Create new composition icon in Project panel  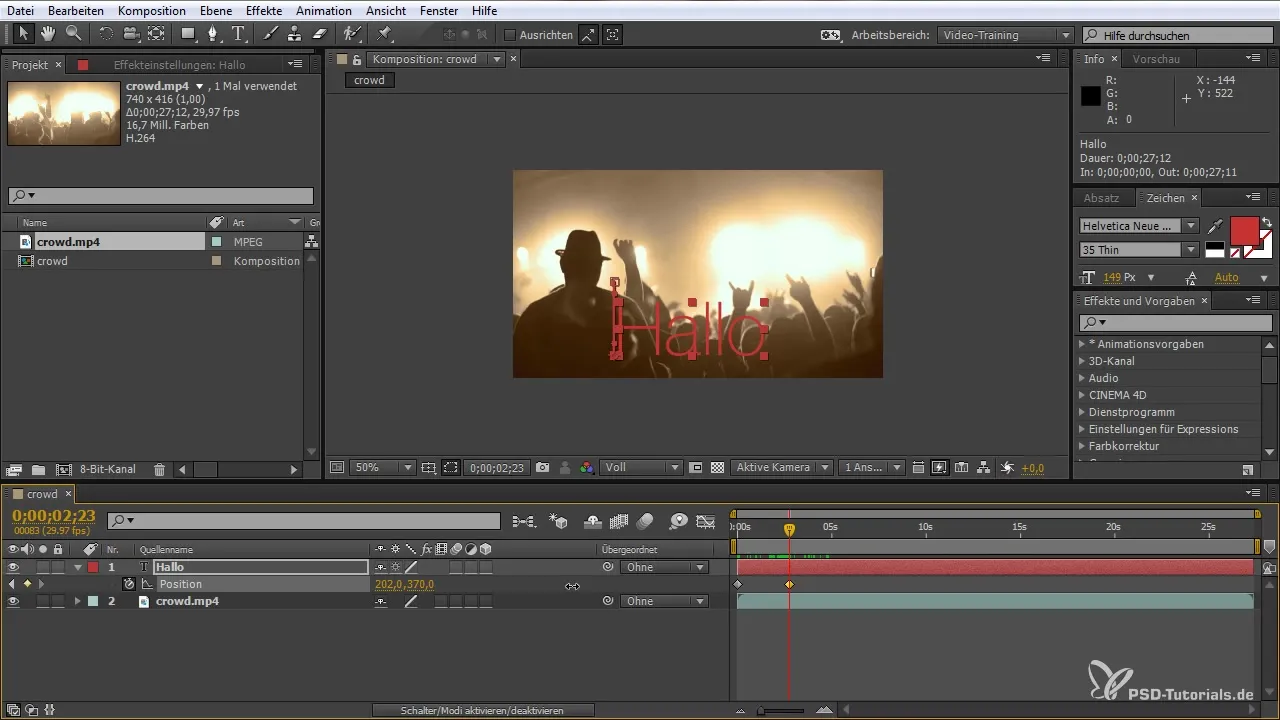click(63, 469)
